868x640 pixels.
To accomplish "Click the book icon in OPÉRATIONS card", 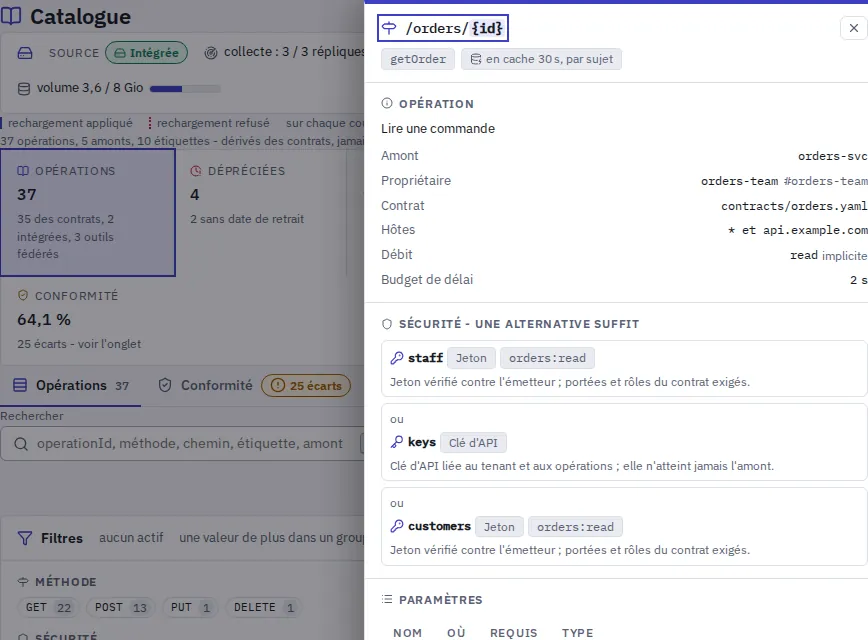I will click(23, 171).
